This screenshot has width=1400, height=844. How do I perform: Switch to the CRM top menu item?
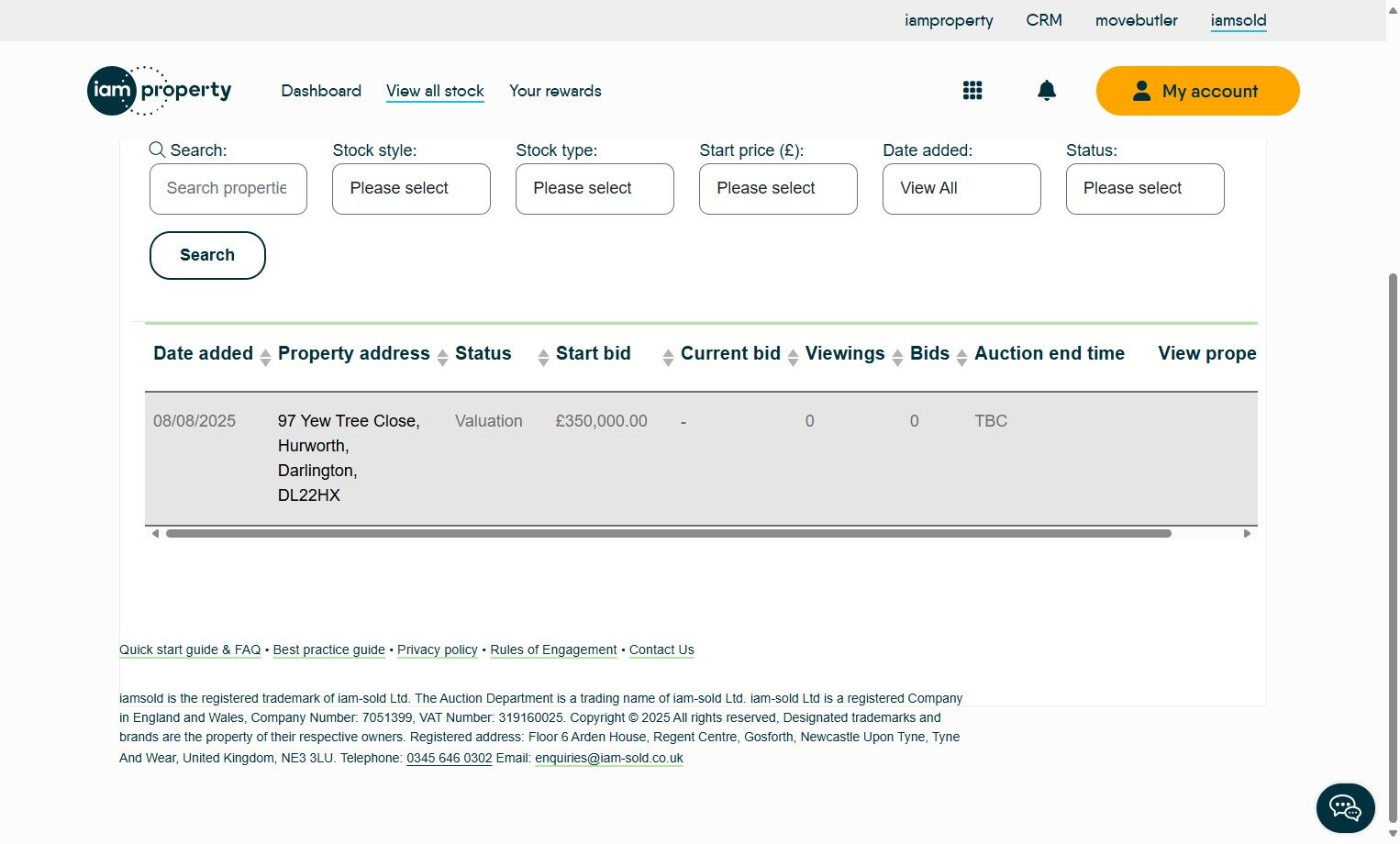[x=1044, y=20]
